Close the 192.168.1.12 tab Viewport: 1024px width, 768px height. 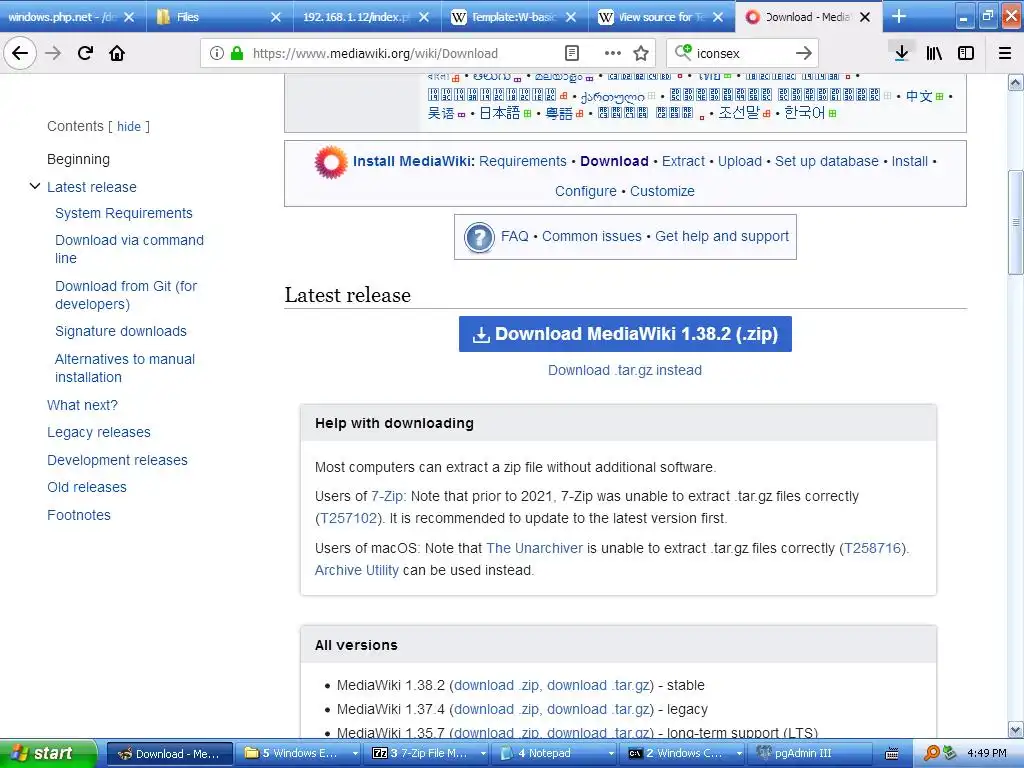point(424,17)
